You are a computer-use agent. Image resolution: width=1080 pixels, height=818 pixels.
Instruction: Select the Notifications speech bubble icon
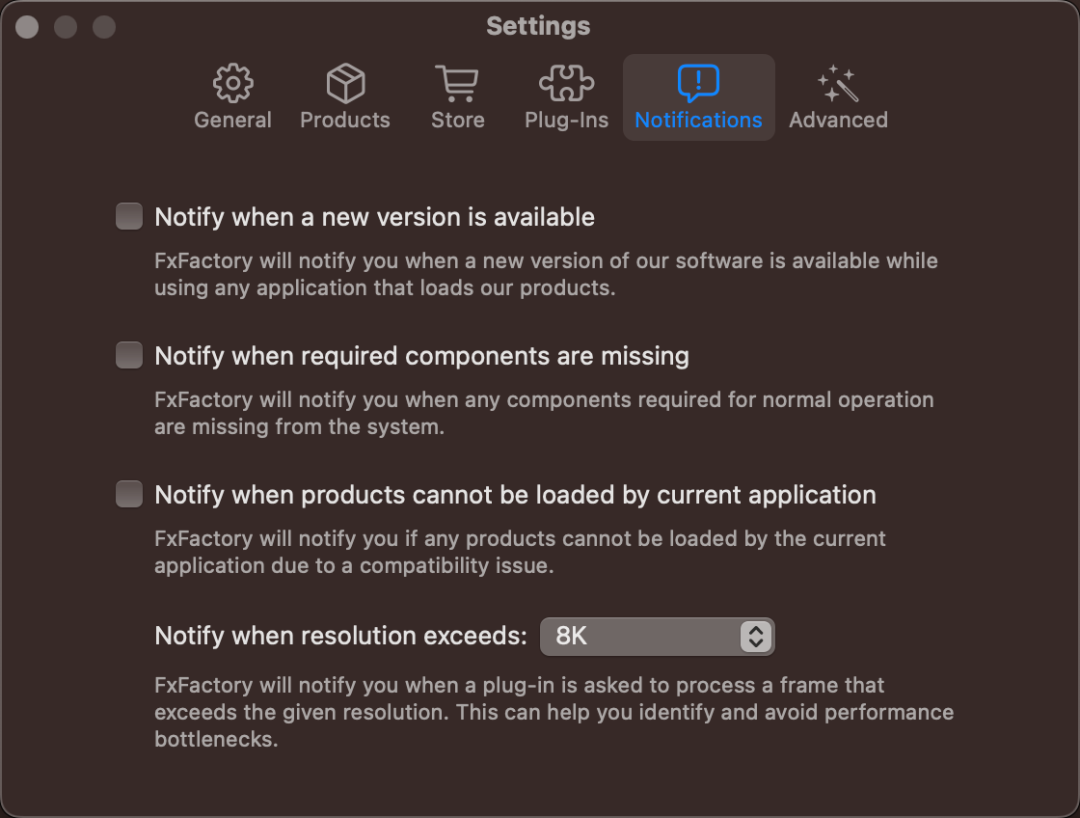coord(698,83)
